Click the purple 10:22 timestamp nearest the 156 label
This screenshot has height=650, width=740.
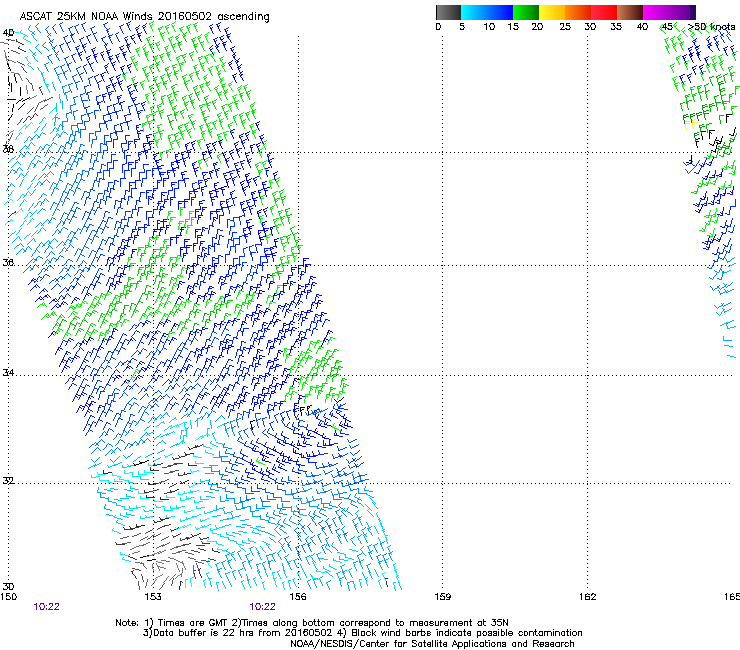coord(262,607)
